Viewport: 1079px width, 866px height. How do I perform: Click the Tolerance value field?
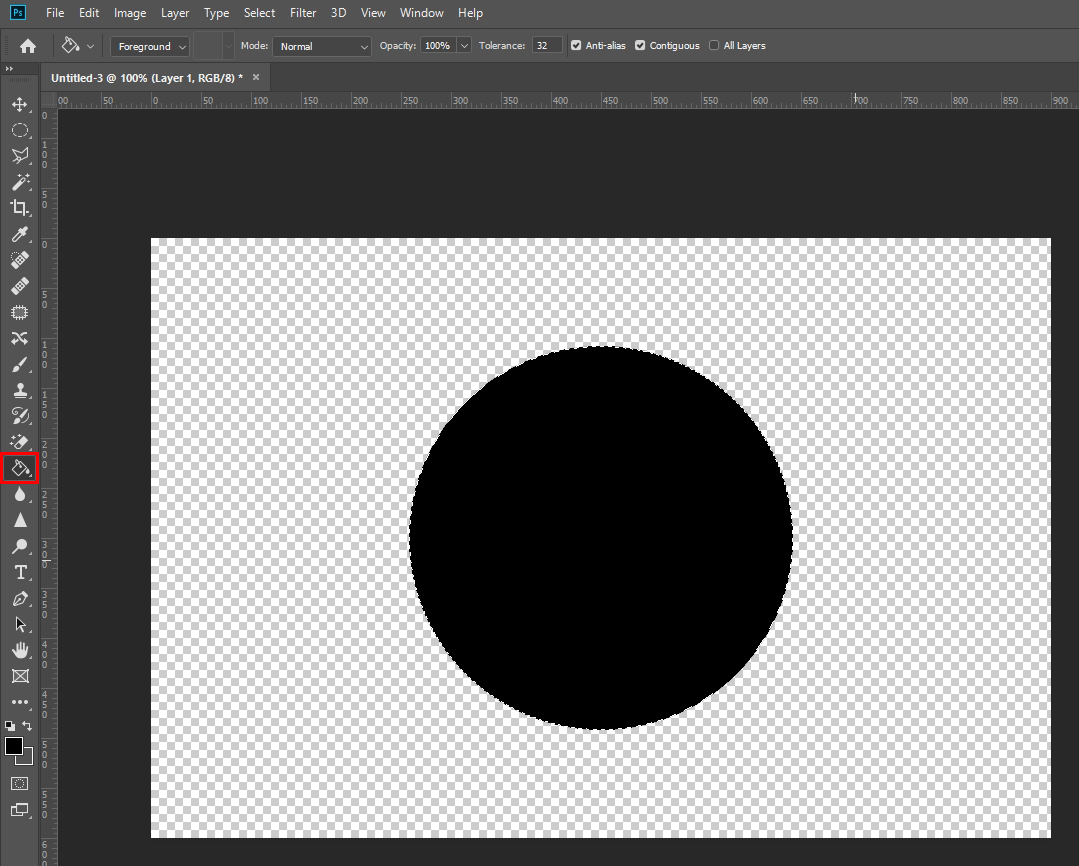[x=546, y=46]
